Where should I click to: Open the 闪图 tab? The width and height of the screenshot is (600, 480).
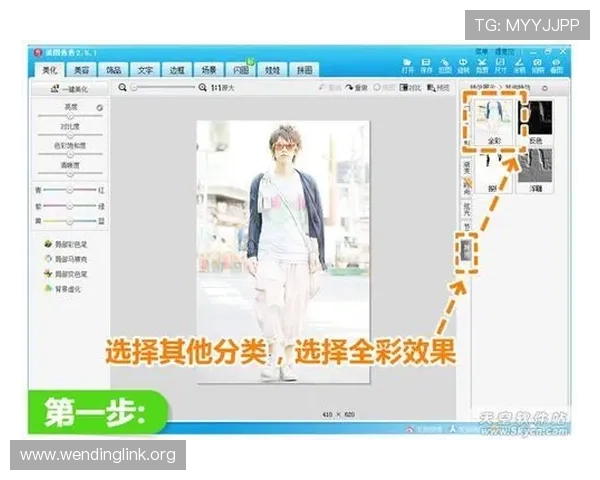pyautogui.click(x=241, y=70)
